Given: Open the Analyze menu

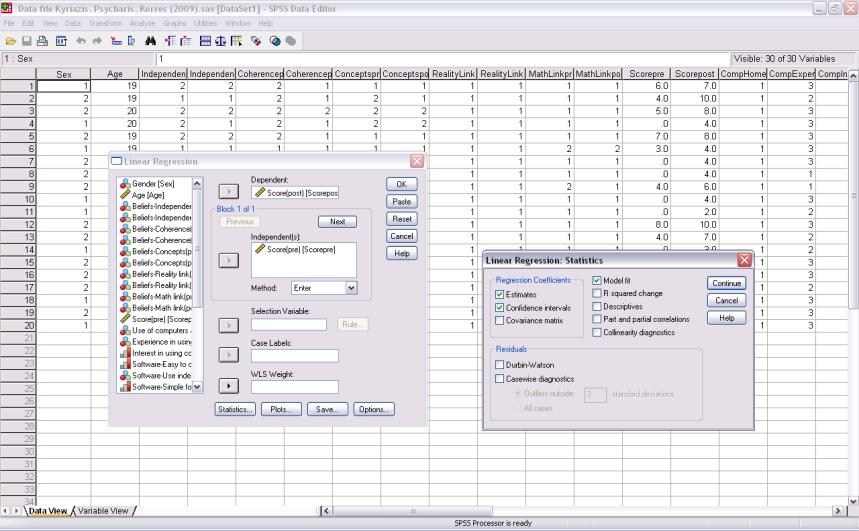Looking at the screenshot, I should tap(142, 23).
